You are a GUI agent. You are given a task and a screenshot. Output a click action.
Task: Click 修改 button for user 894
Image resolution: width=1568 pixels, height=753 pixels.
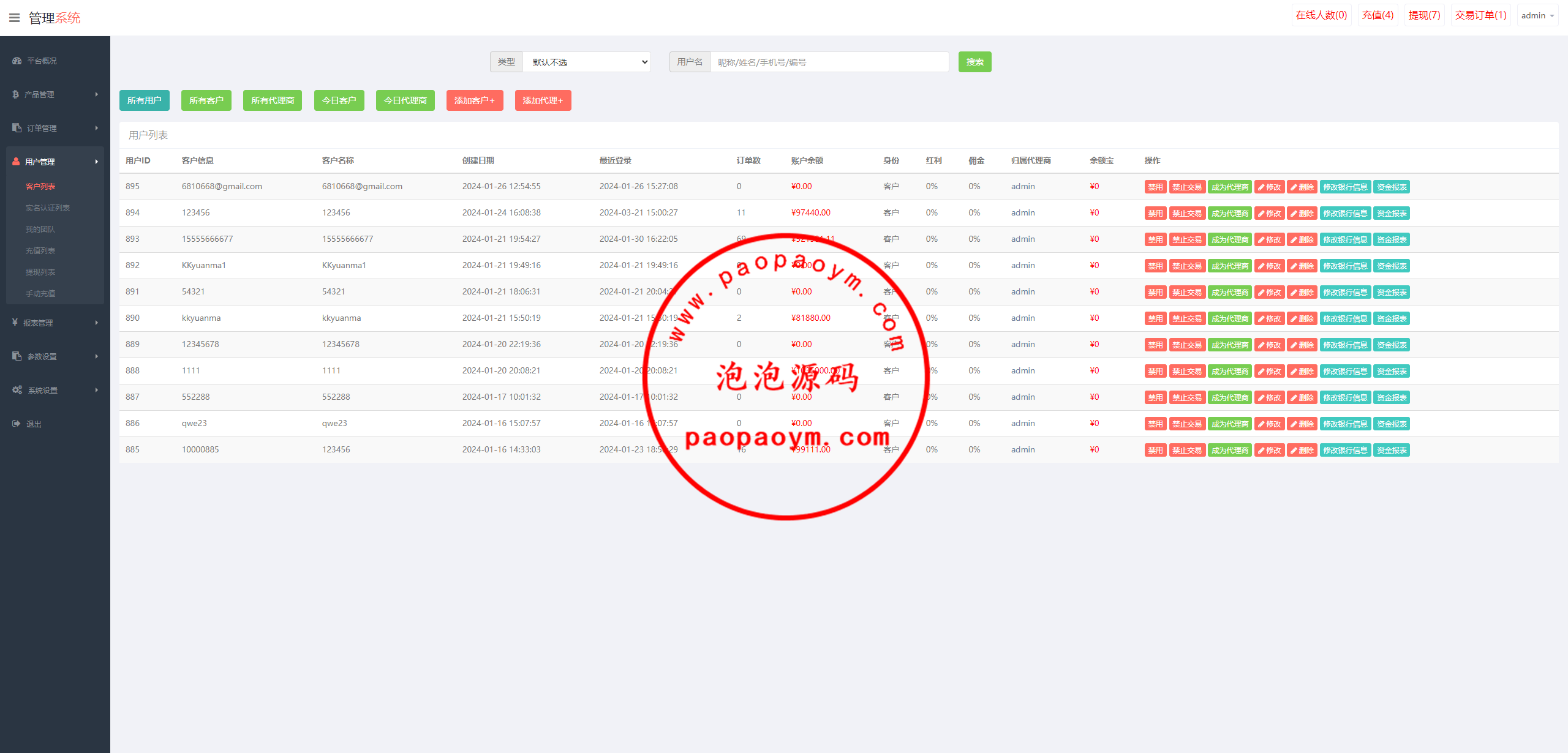[x=1270, y=213]
